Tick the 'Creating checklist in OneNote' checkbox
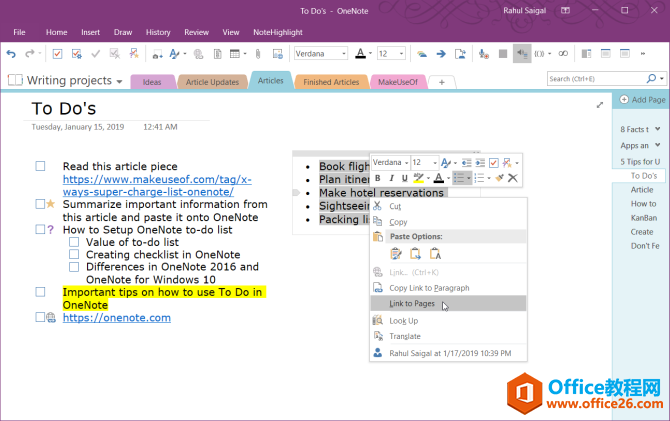 click(74, 255)
